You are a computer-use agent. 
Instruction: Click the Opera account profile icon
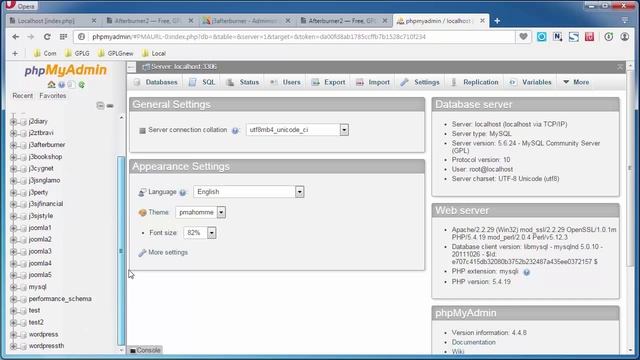tap(624, 37)
